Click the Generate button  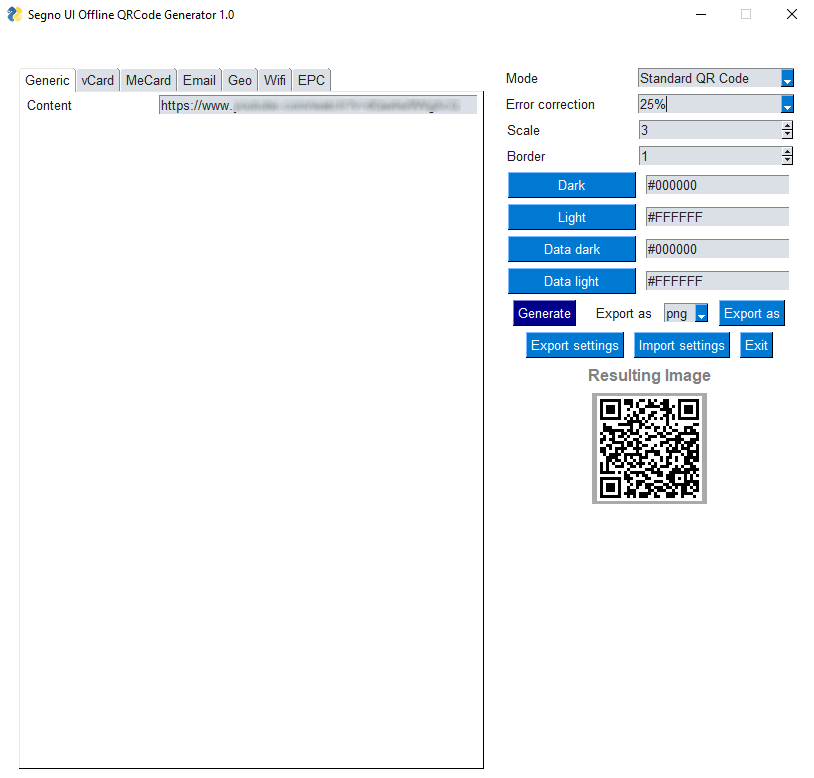pyautogui.click(x=545, y=313)
